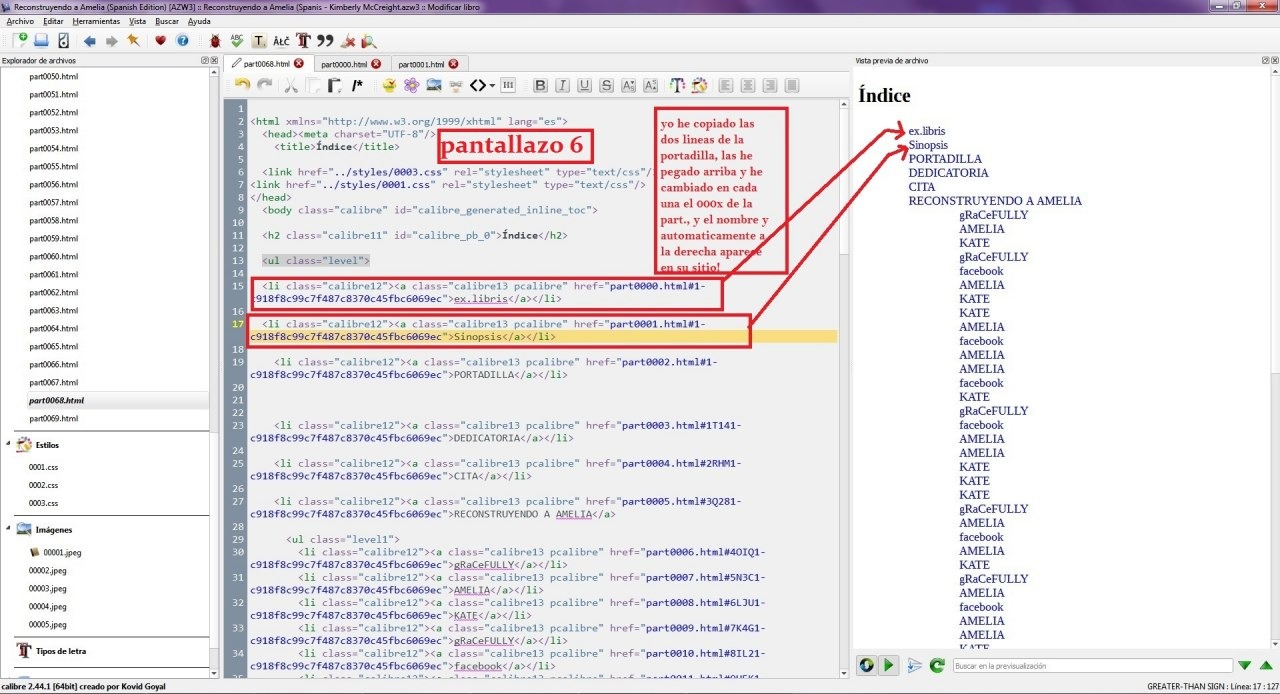Open the Vista menu
Image resolution: width=1280 pixels, height=694 pixels.
(x=138, y=21)
